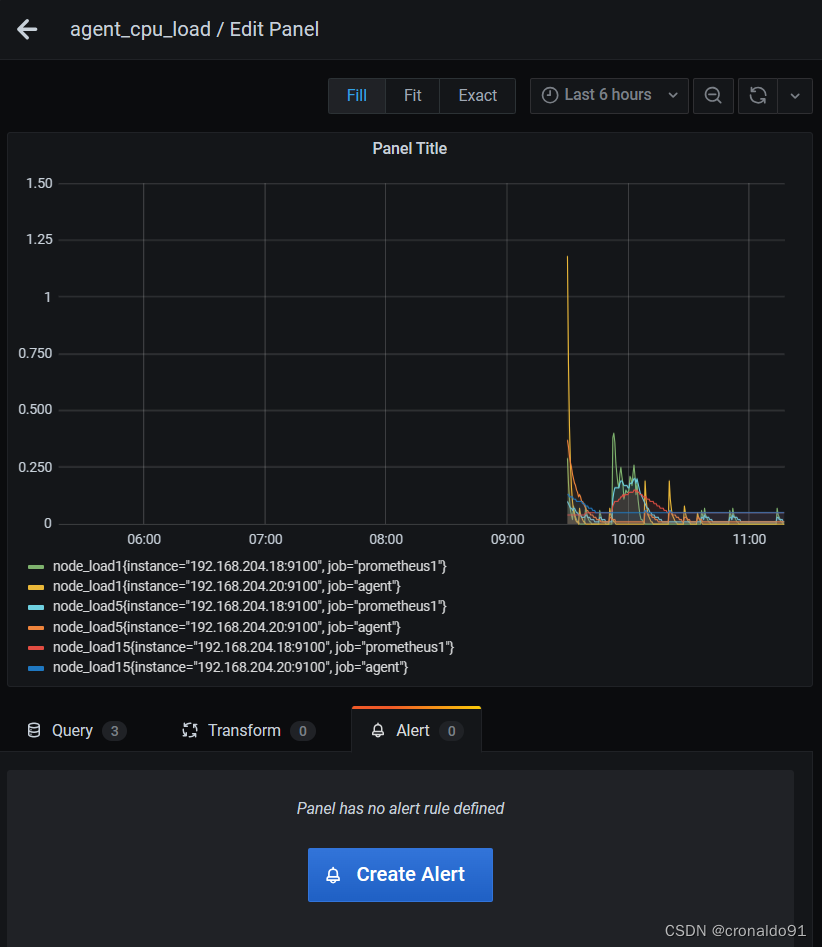Select the Fill display mode
This screenshot has height=947, width=822.
pos(356,95)
